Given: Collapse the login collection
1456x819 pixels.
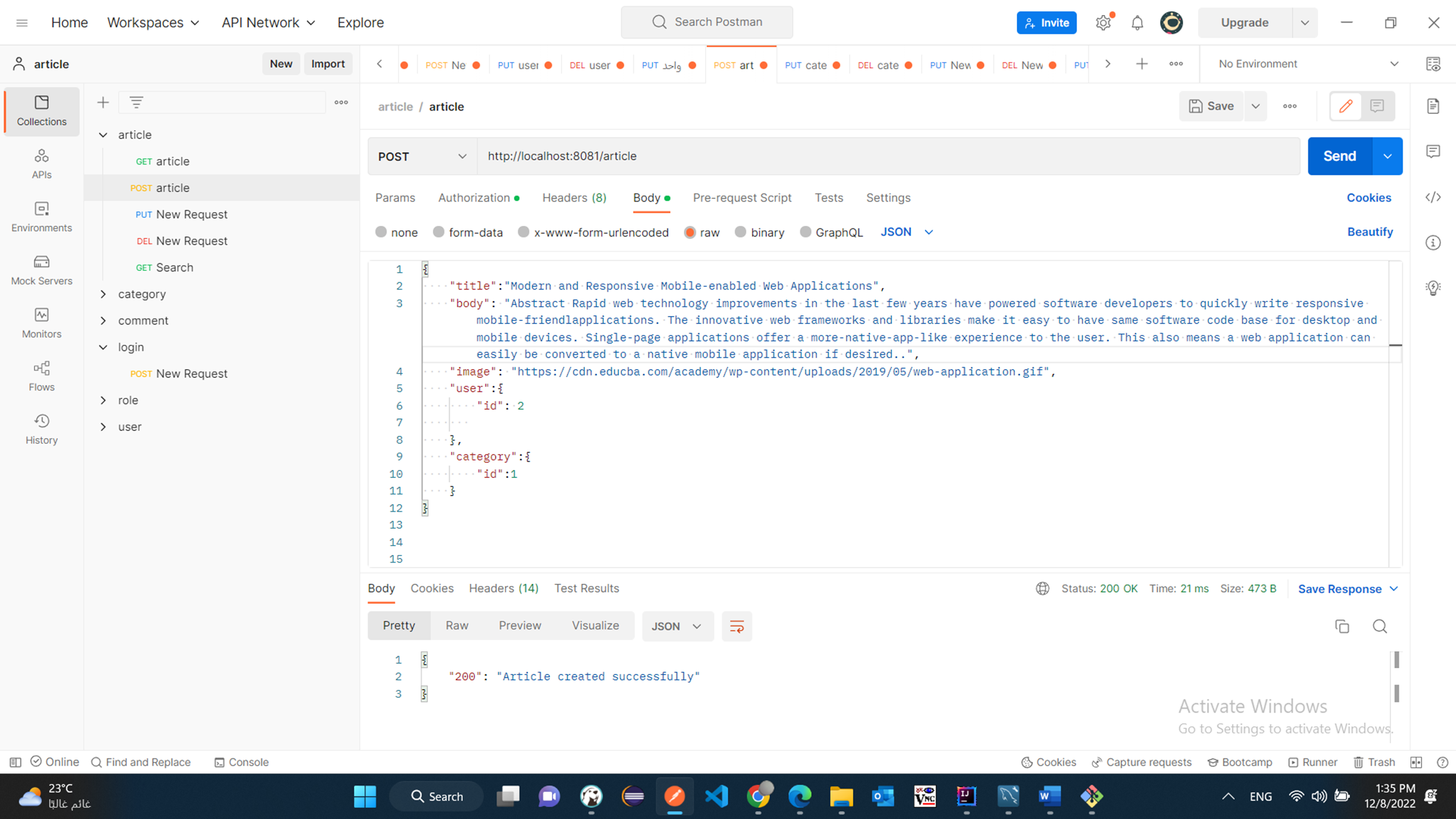Looking at the screenshot, I should [x=103, y=347].
